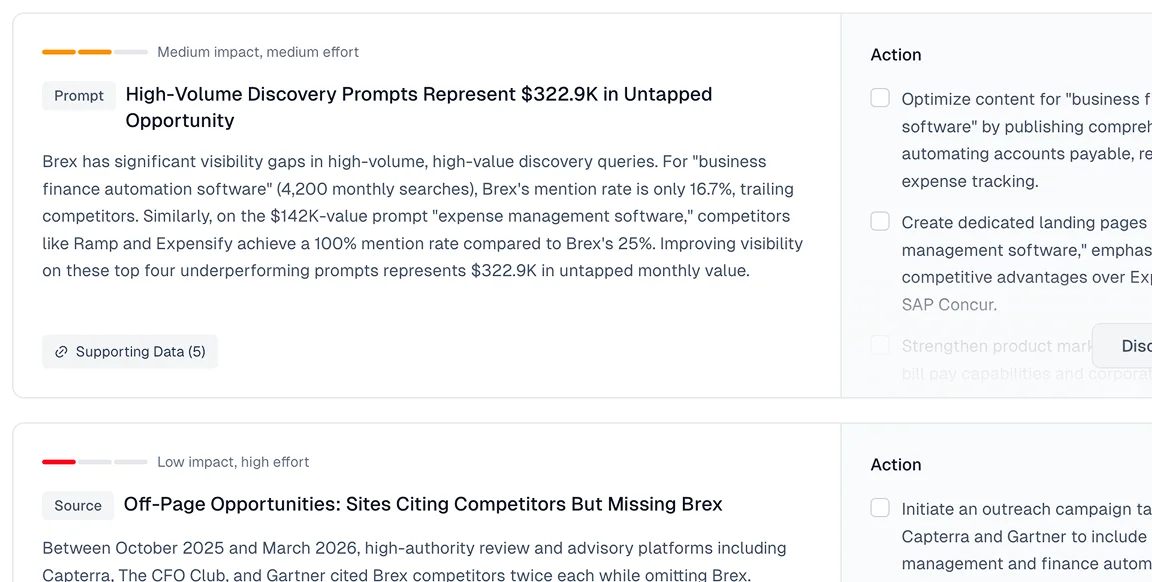1152x582 pixels.
Task: Open the Supporting Data (5) button
Action: coord(130,352)
